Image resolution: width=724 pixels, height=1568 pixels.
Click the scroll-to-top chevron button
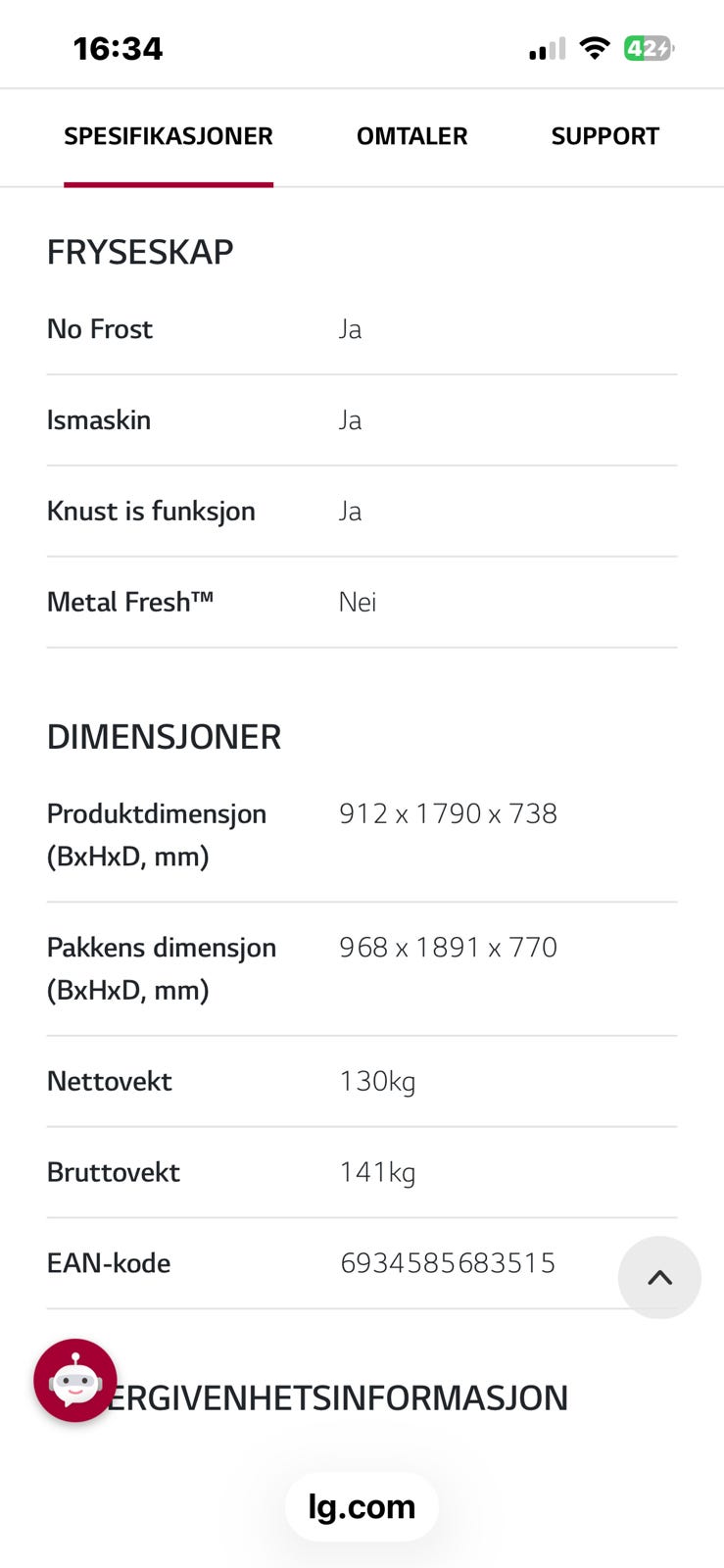click(659, 1277)
